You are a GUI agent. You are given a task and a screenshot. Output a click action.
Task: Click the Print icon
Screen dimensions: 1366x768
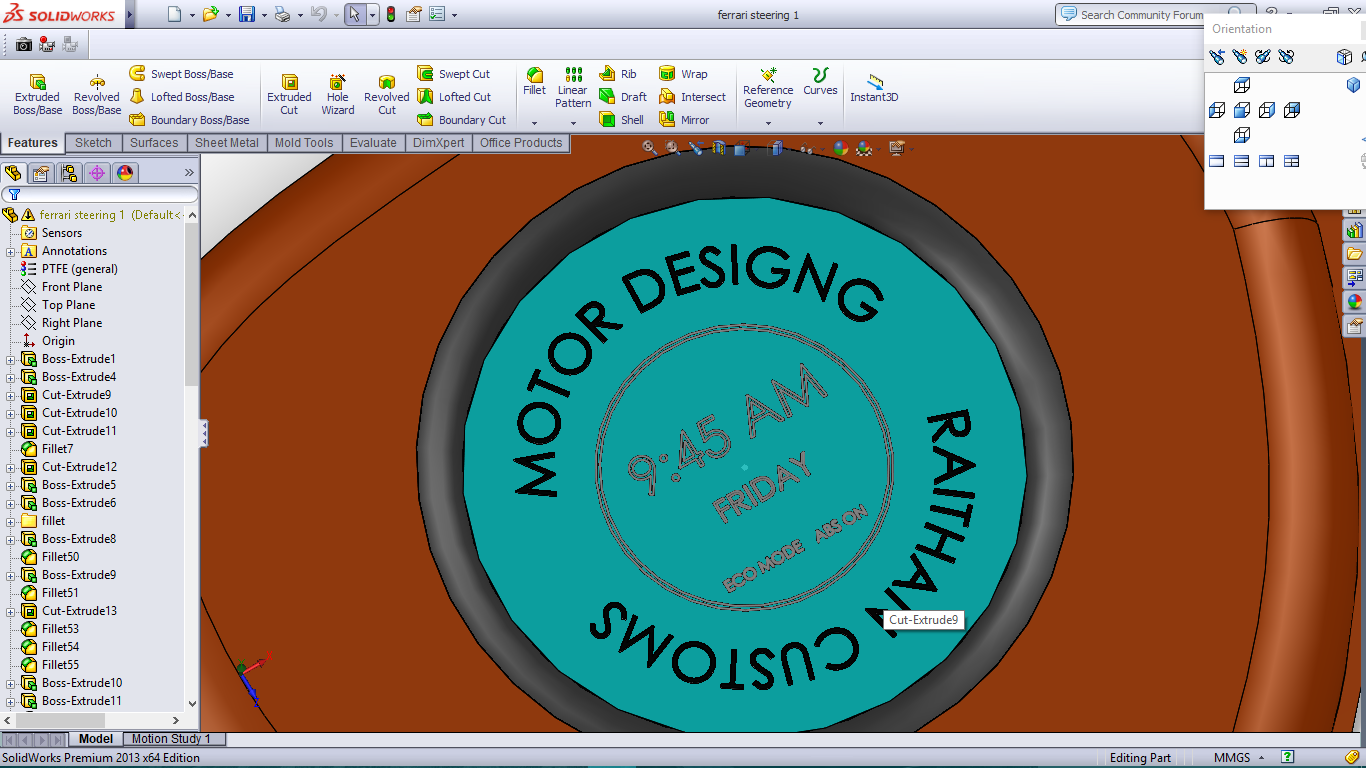(282, 15)
